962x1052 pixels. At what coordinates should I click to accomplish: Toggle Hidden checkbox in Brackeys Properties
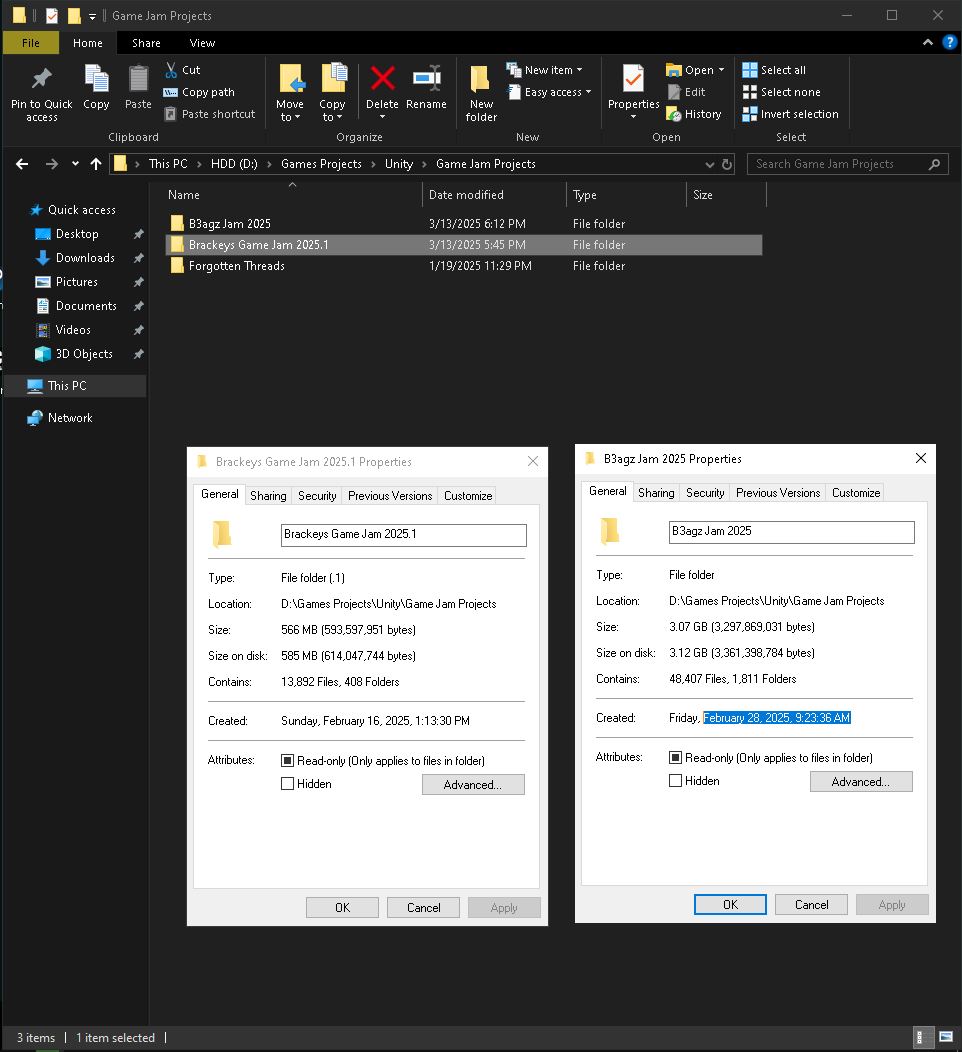[x=287, y=784]
